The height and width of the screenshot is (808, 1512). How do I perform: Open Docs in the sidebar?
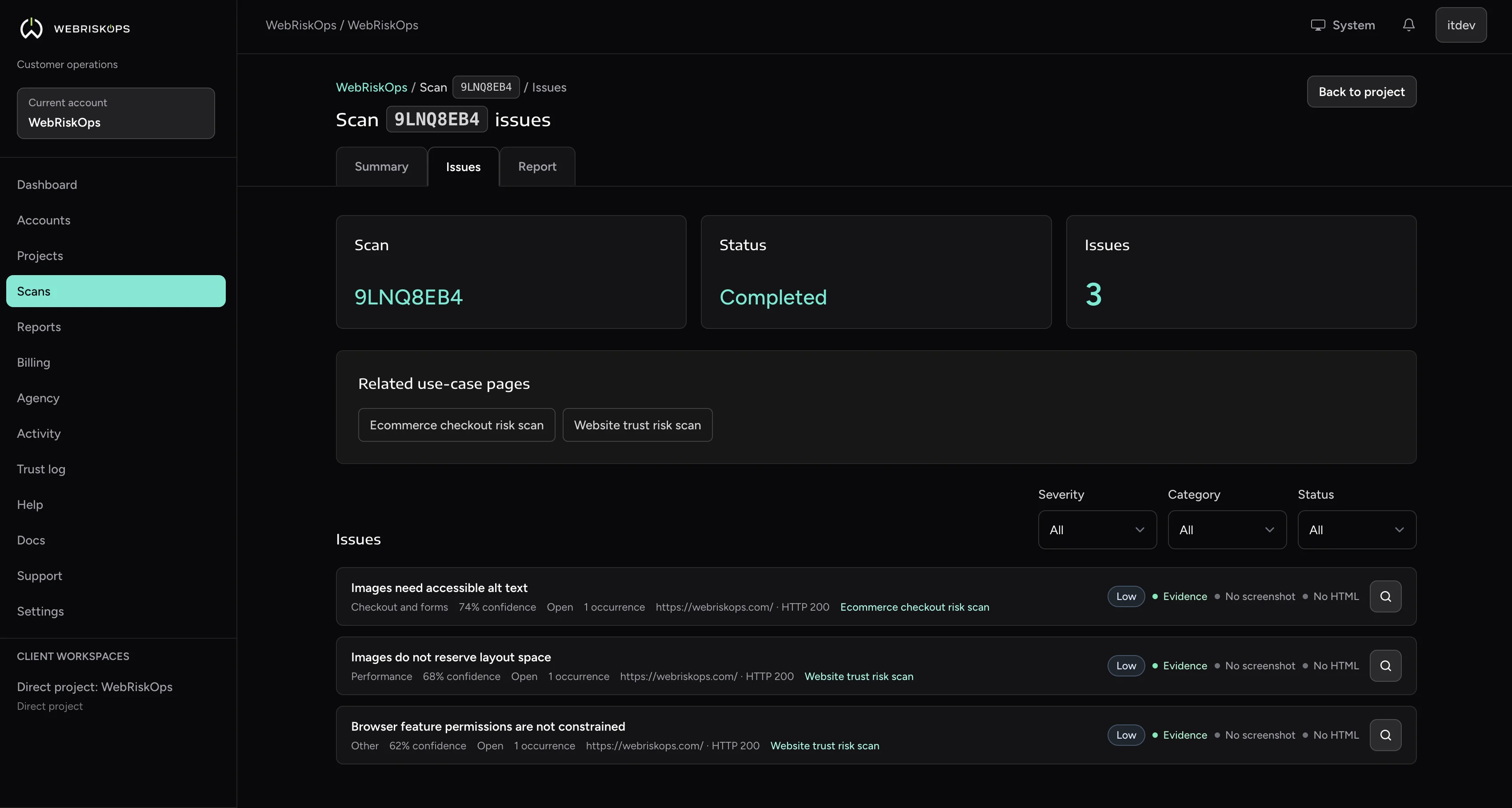[116, 540]
